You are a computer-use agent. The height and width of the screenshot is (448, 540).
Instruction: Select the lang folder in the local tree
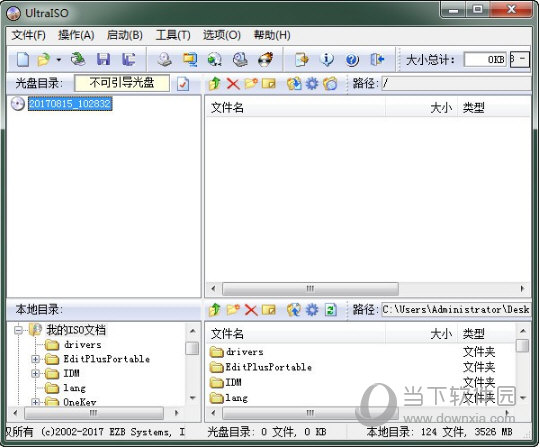tap(74, 388)
